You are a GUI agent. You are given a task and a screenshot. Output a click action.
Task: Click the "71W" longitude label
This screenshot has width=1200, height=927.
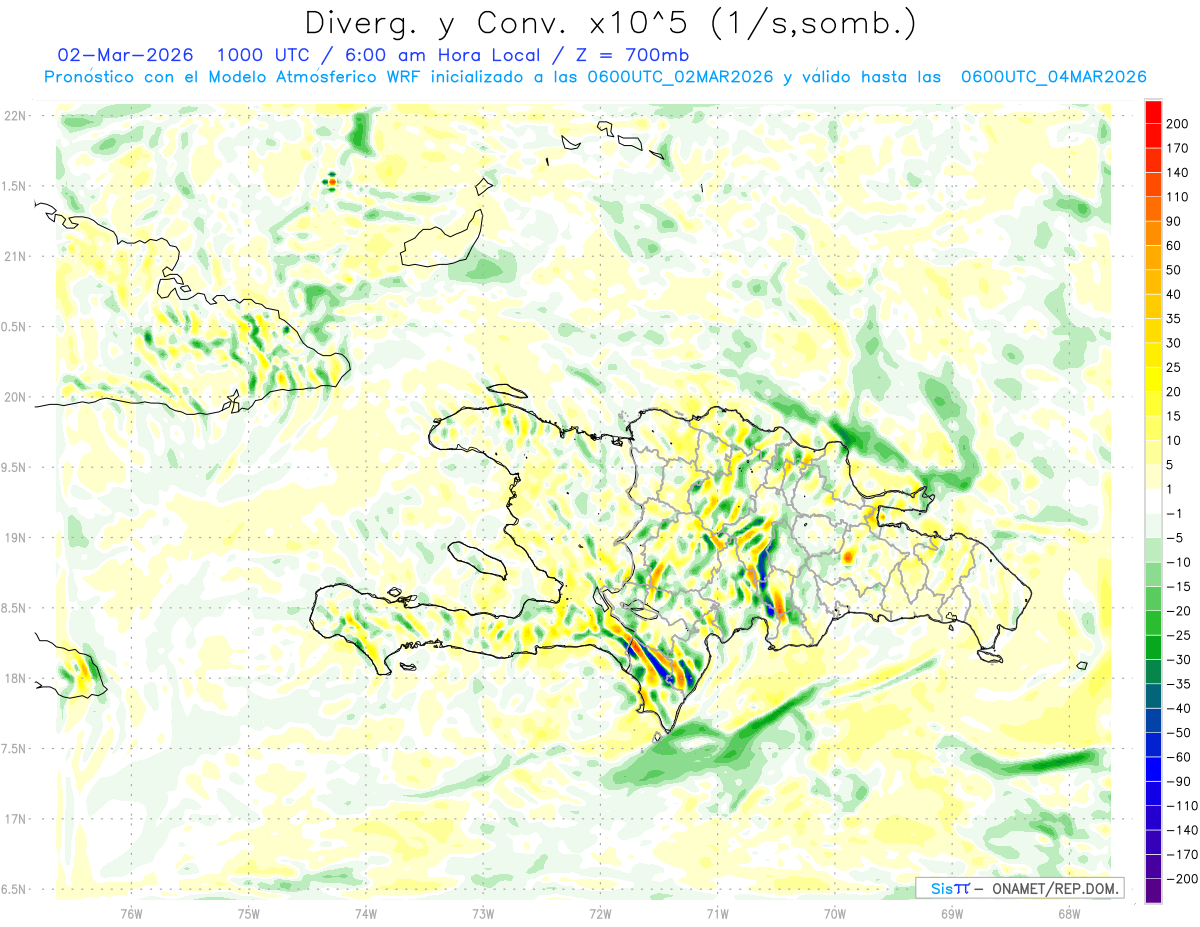[717, 914]
